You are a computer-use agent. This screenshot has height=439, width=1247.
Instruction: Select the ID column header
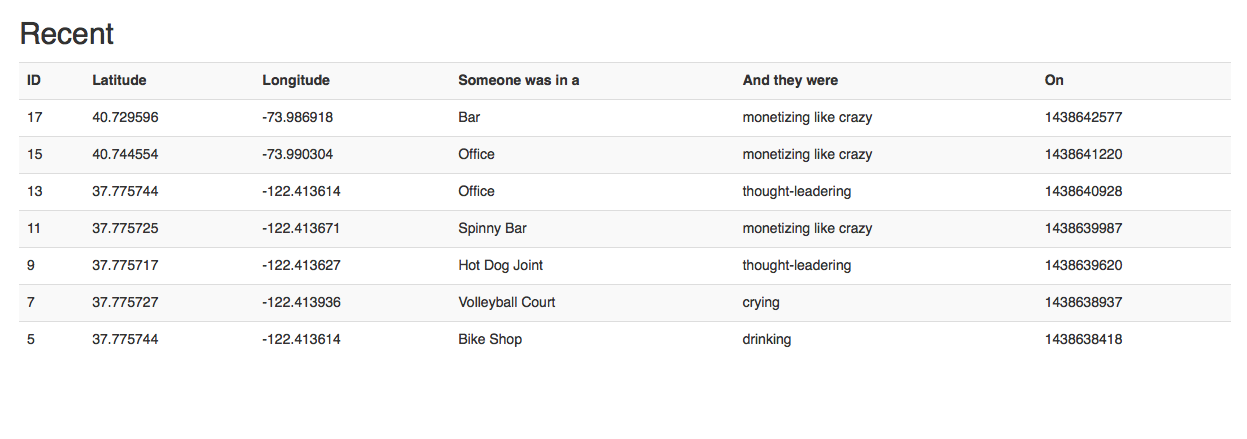tap(34, 80)
